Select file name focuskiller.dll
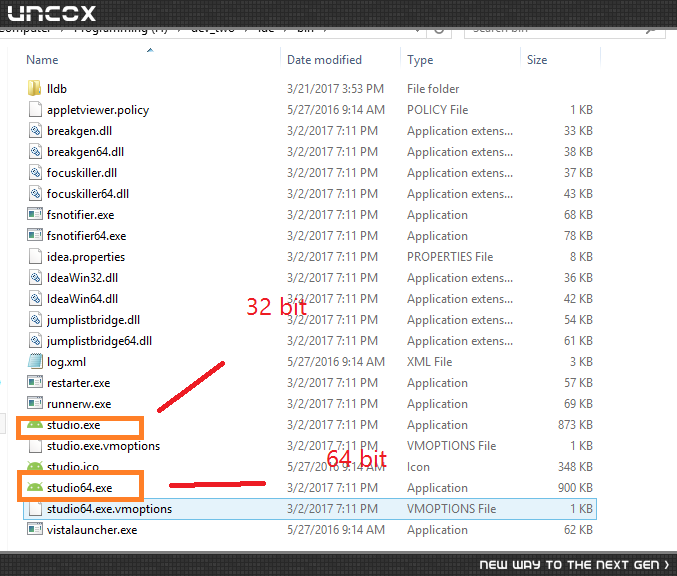 click(x=82, y=173)
